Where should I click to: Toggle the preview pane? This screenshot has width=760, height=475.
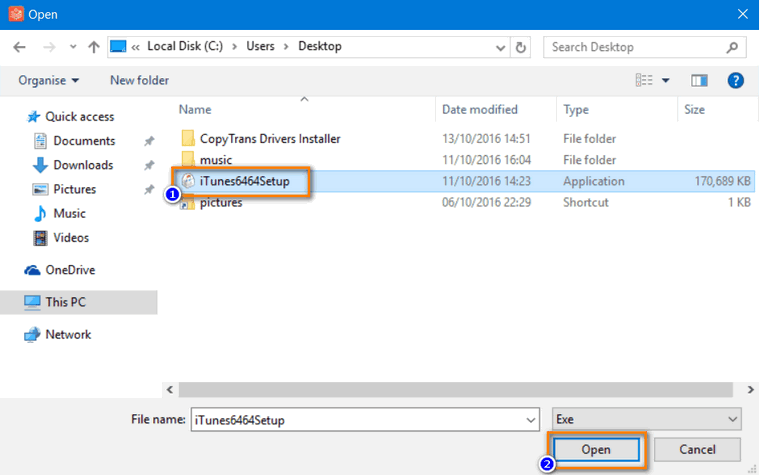coord(699,80)
